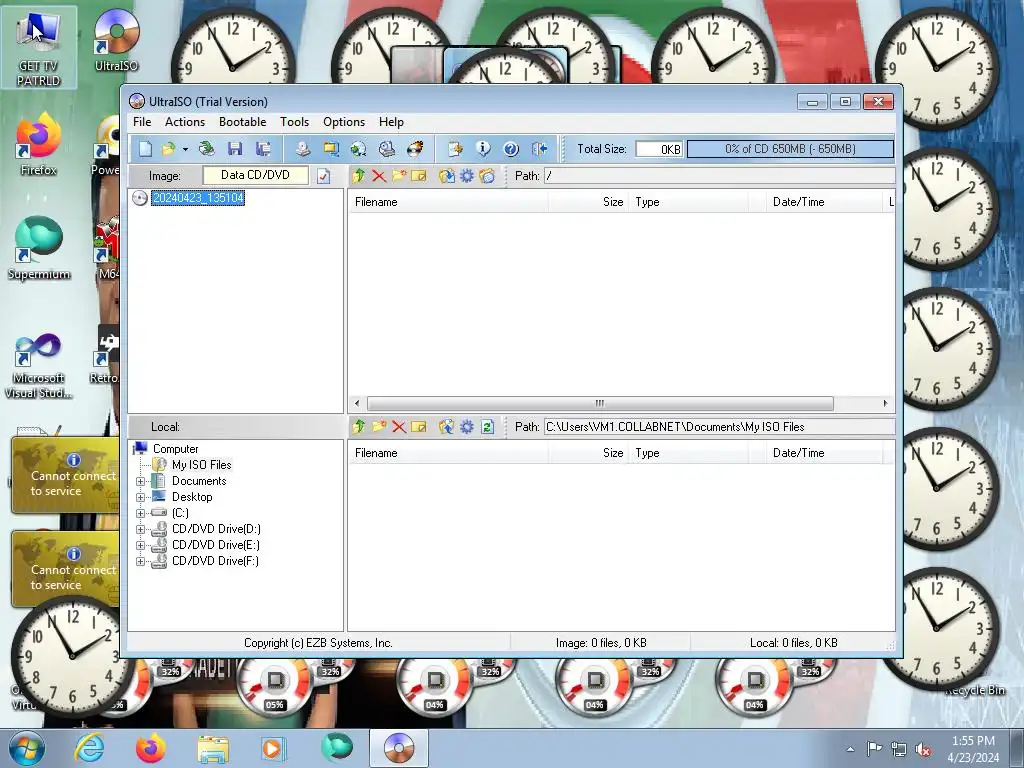Click the folder-with-window icon in image toolbar

click(487, 176)
